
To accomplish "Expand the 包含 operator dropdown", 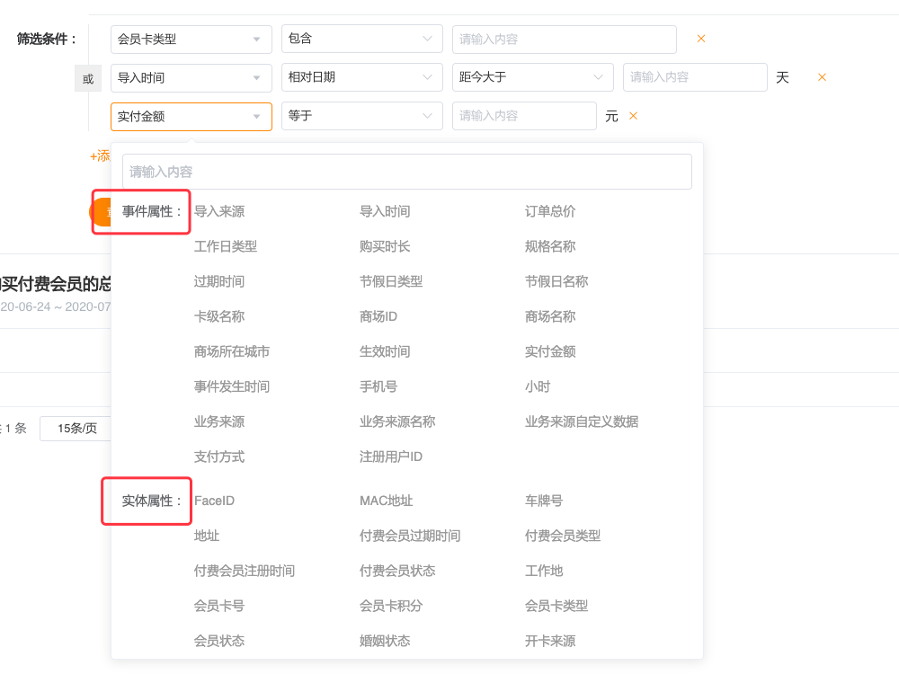I will tap(361, 39).
